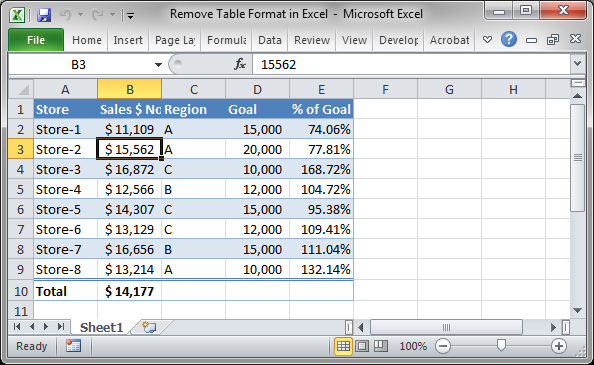The height and width of the screenshot is (365, 594).
Task: Click the Insert Function fx icon
Action: [x=240, y=64]
